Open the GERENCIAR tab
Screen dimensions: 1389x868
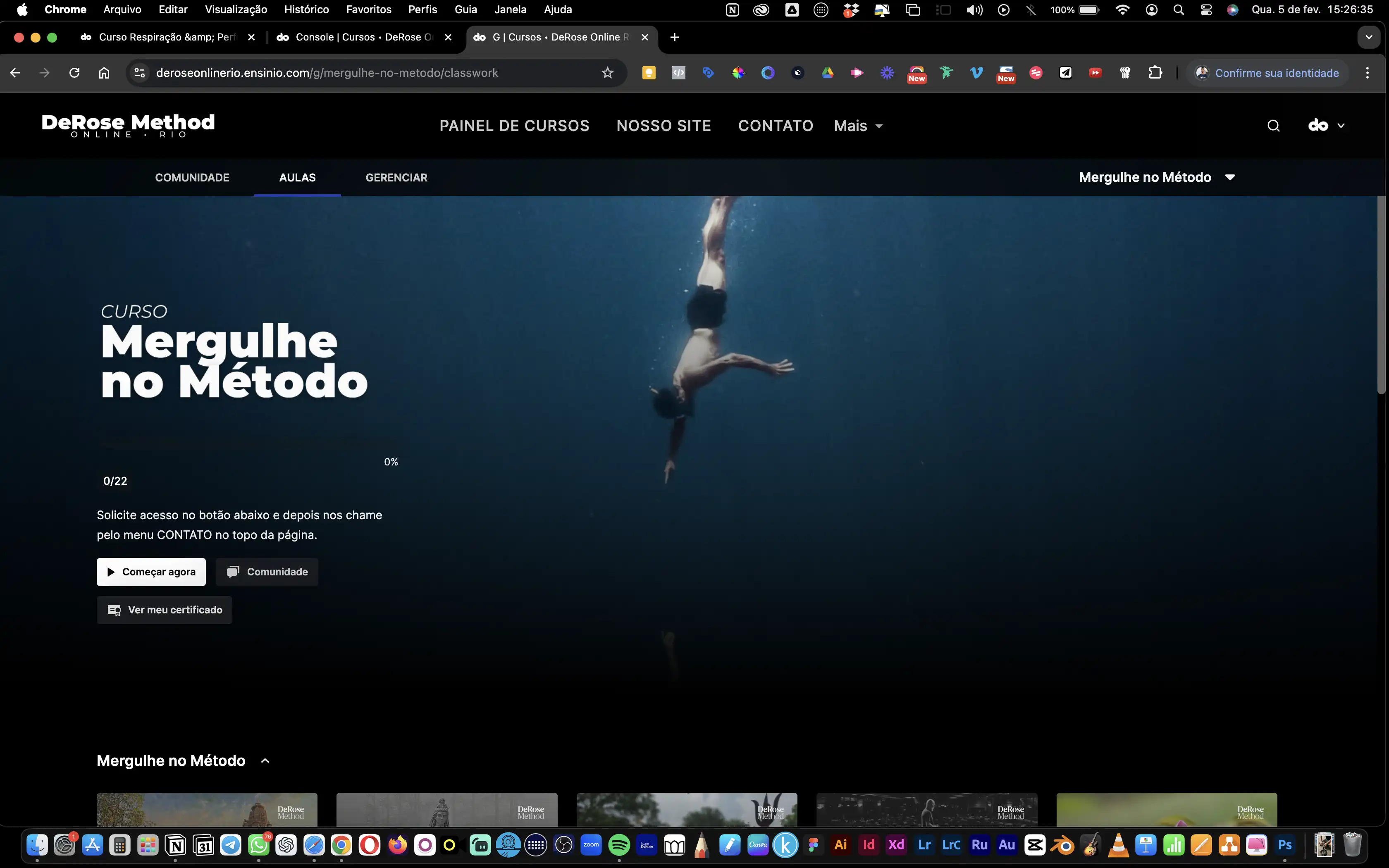coord(396,177)
